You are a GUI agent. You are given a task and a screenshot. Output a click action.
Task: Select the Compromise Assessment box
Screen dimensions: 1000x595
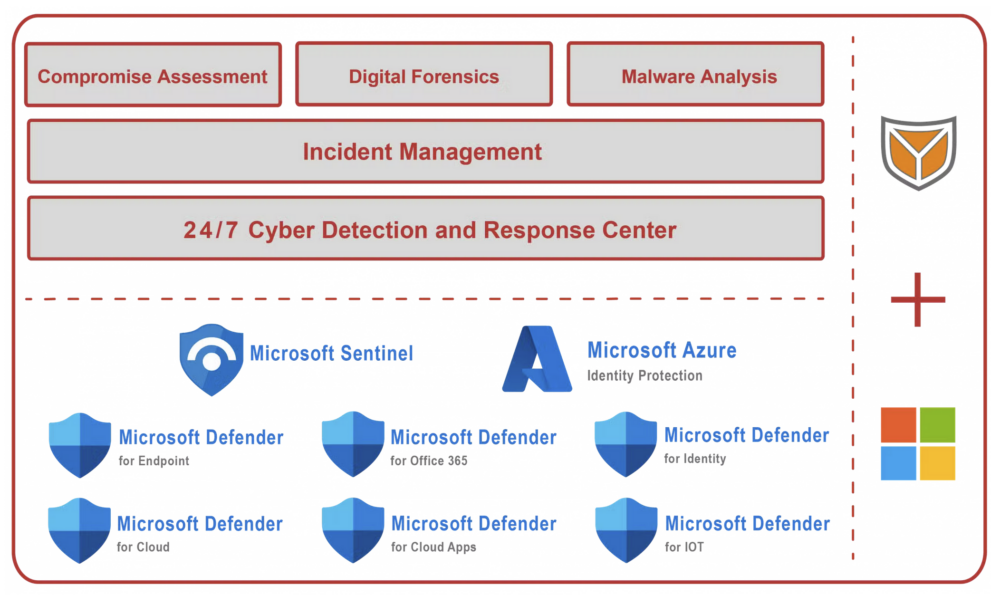[153, 75]
